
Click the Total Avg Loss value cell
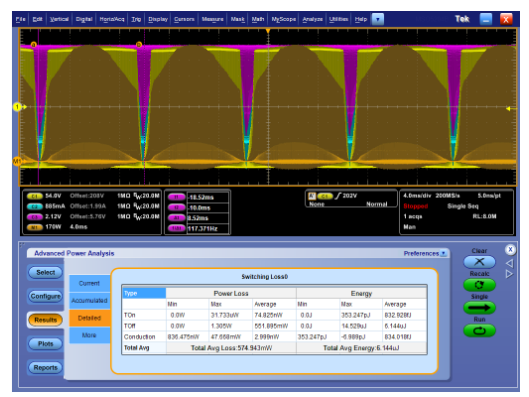(231, 348)
